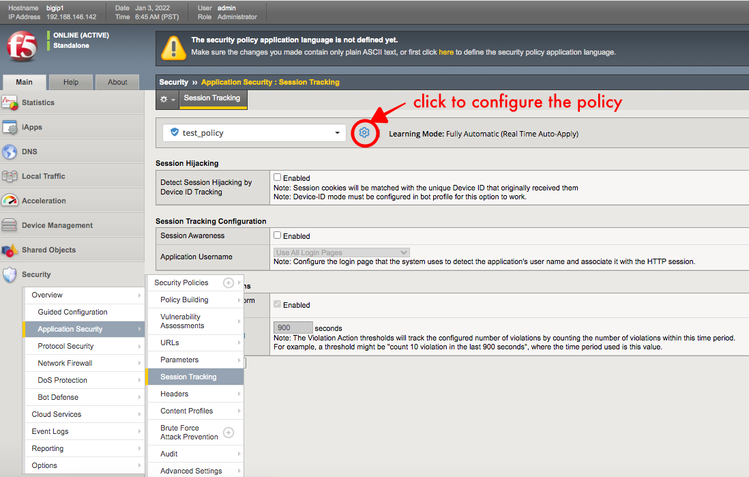Click the 'here' link in warning banner
The height and width of the screenshot is (477, 749).
[x=445, y=51]
